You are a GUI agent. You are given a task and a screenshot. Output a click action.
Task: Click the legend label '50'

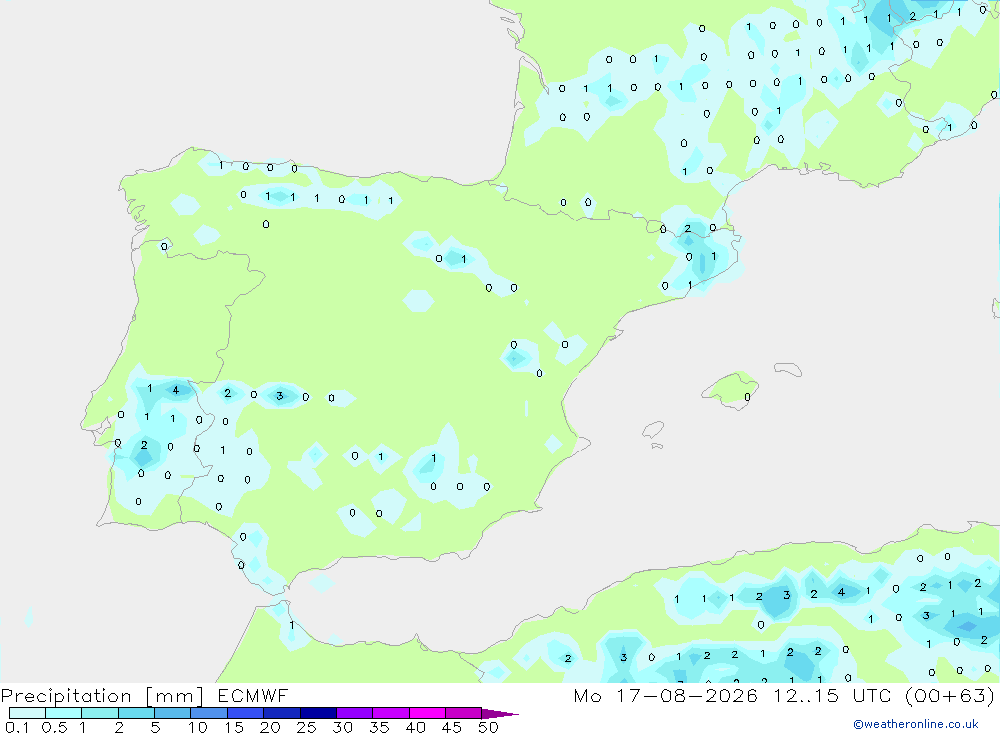pos(488,727)
